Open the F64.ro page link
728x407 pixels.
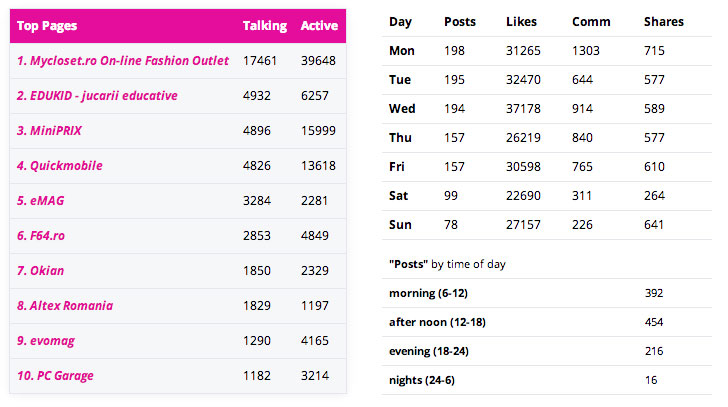tap(41, 236)
